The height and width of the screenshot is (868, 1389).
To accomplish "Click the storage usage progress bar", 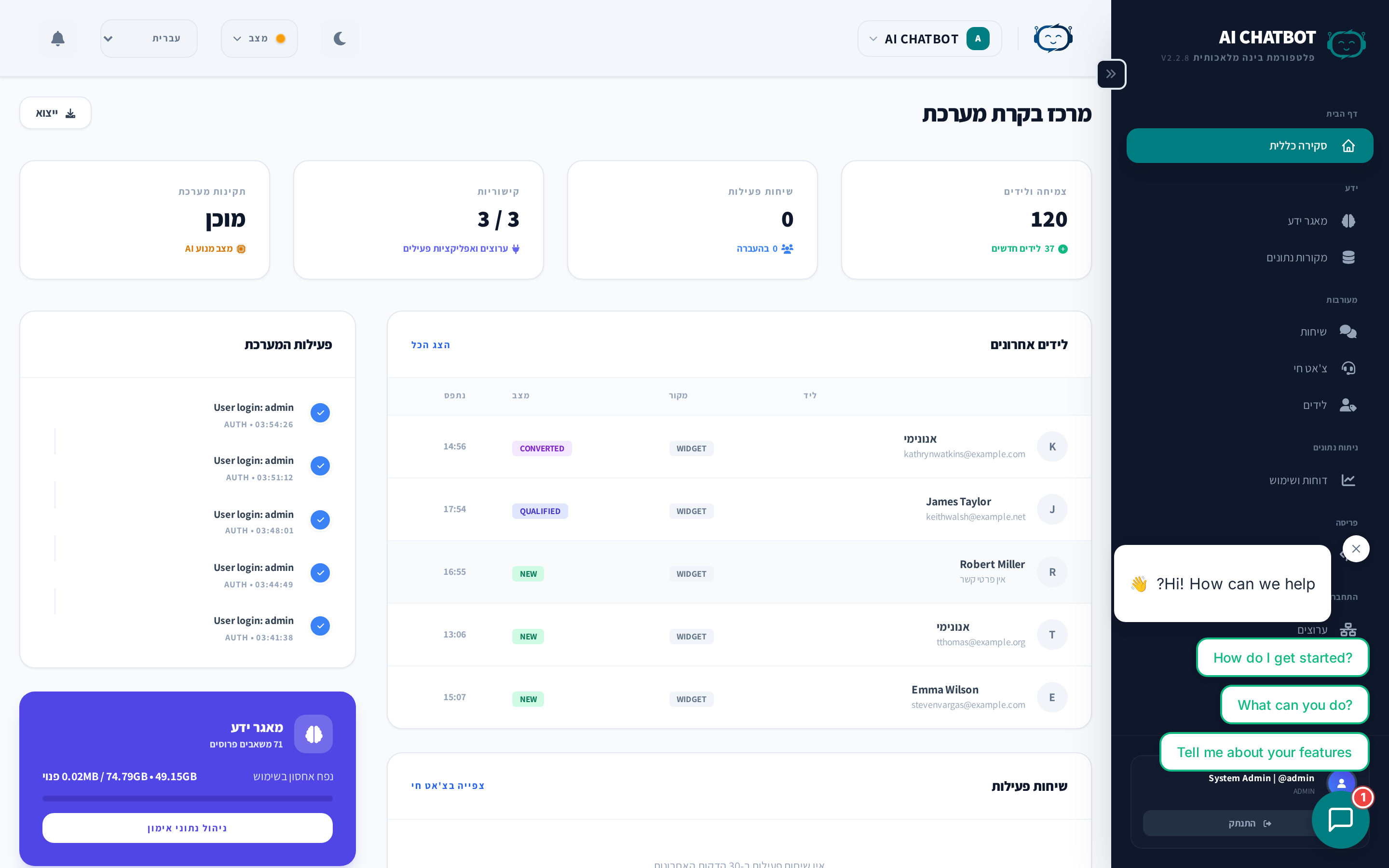I will pyautogui.click(x=187, y=798).
